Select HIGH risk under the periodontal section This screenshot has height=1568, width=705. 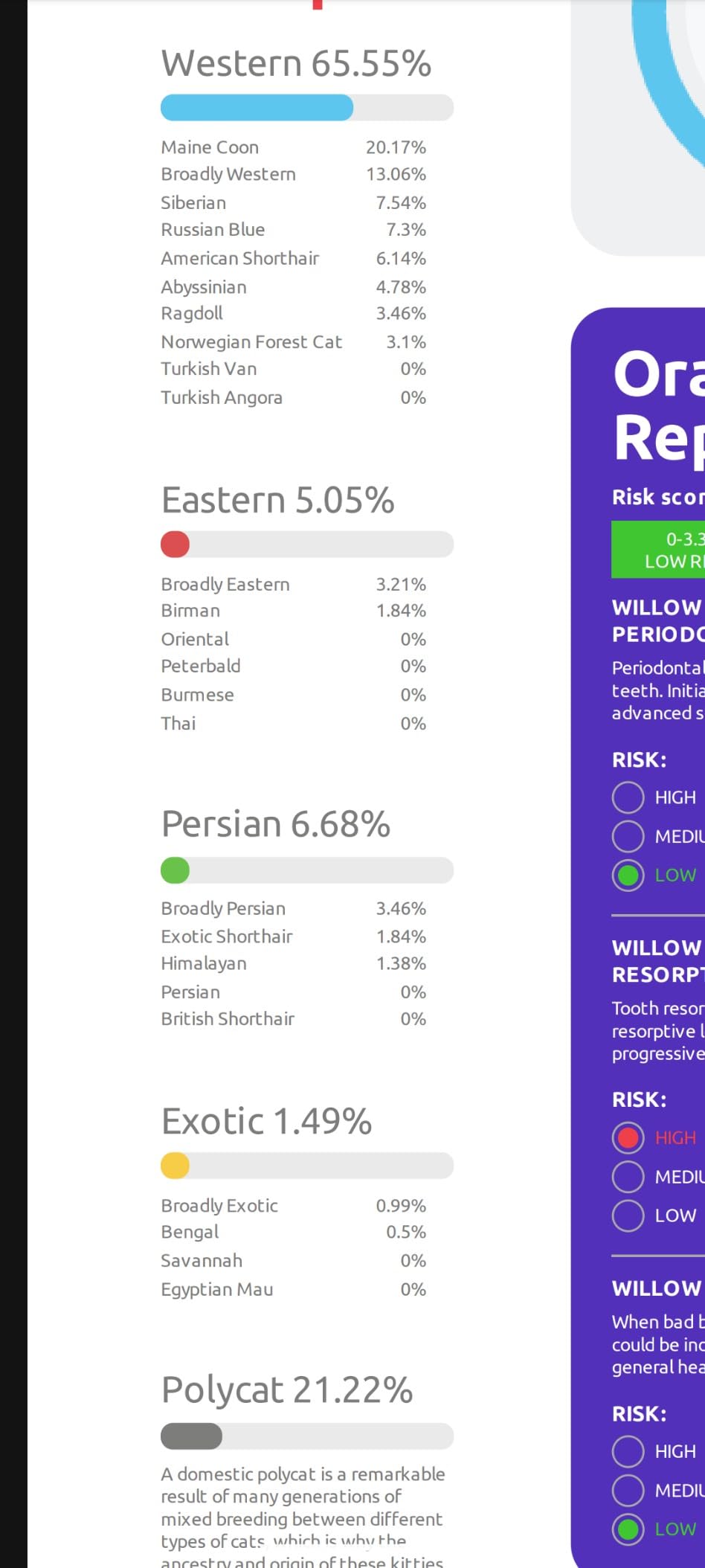(628, 797)
